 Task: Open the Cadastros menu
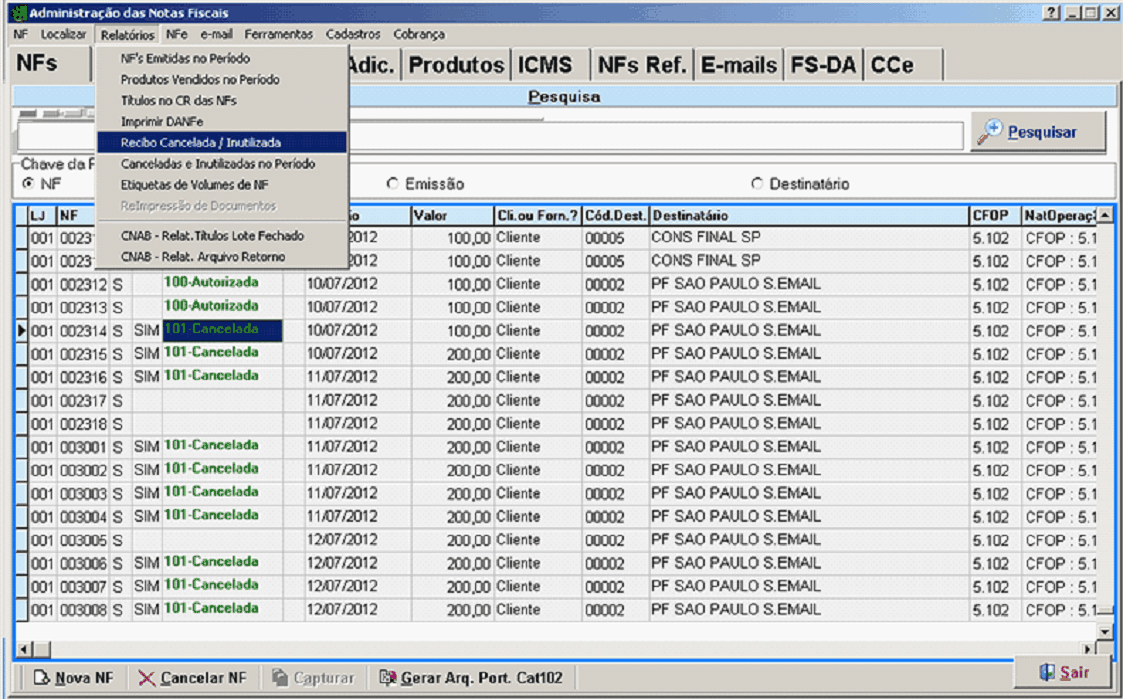[353, 34]
